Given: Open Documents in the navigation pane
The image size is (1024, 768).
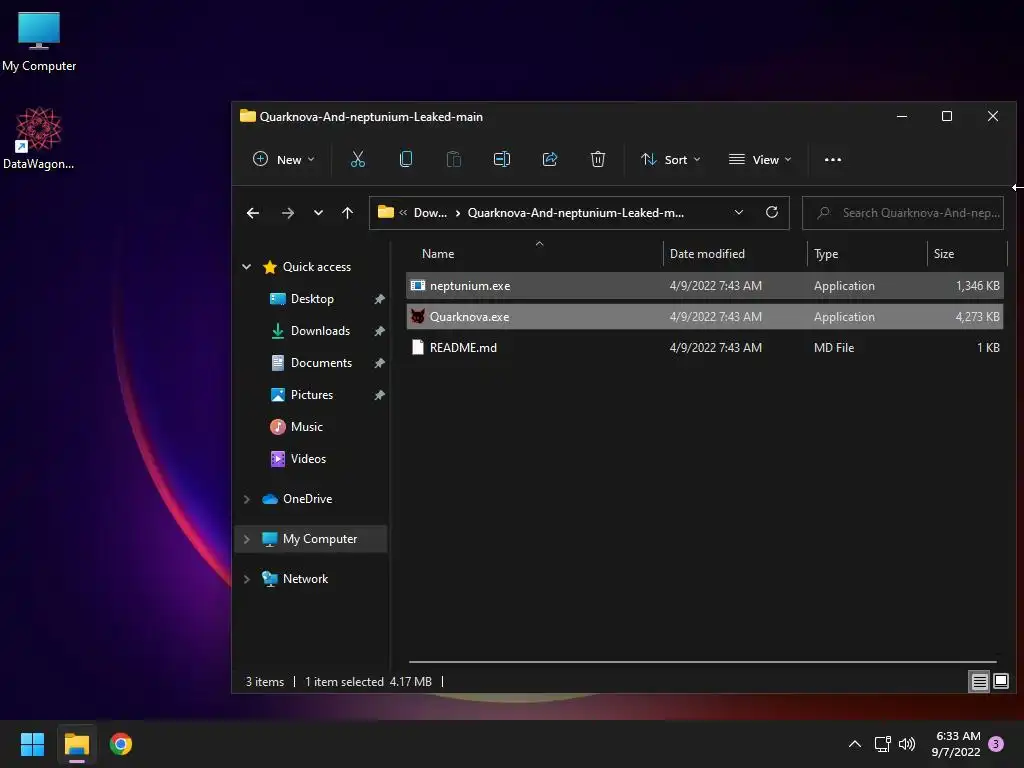Looking at the screenshot, I should point(321,362).
